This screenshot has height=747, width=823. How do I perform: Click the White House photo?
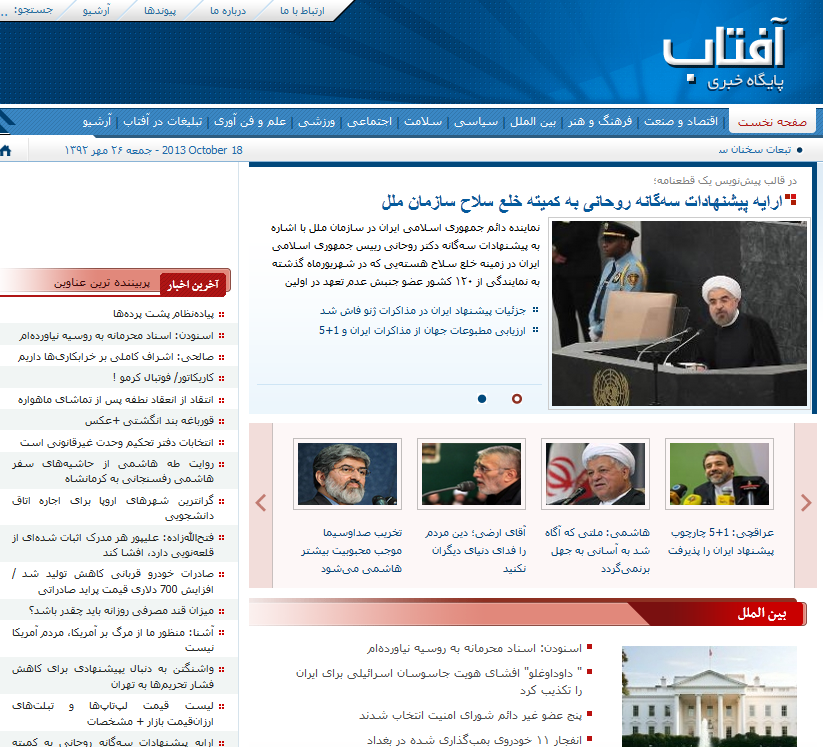(709, 696)
